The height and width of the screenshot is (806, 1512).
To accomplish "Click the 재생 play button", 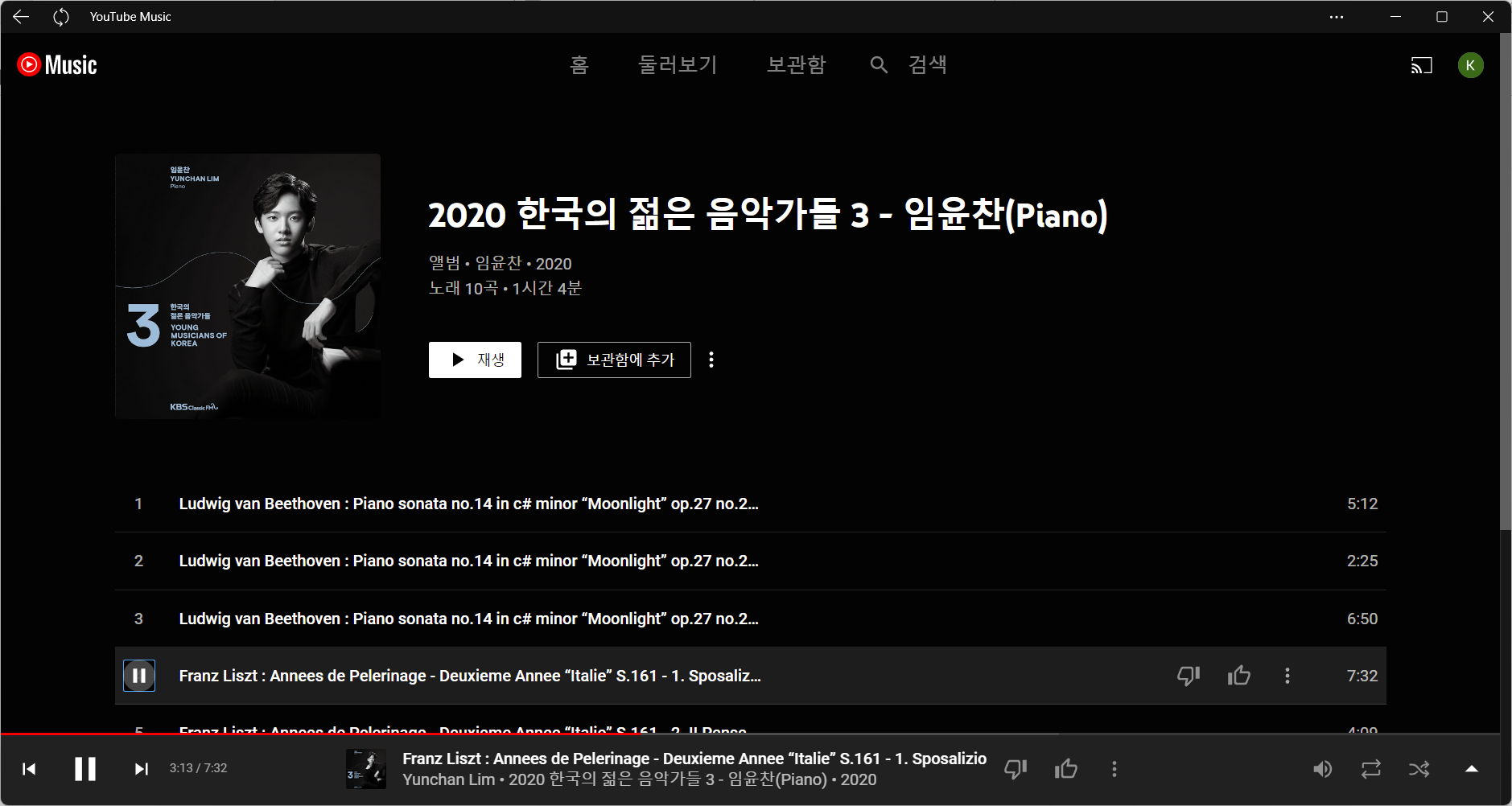I will [x=475, y=360].
